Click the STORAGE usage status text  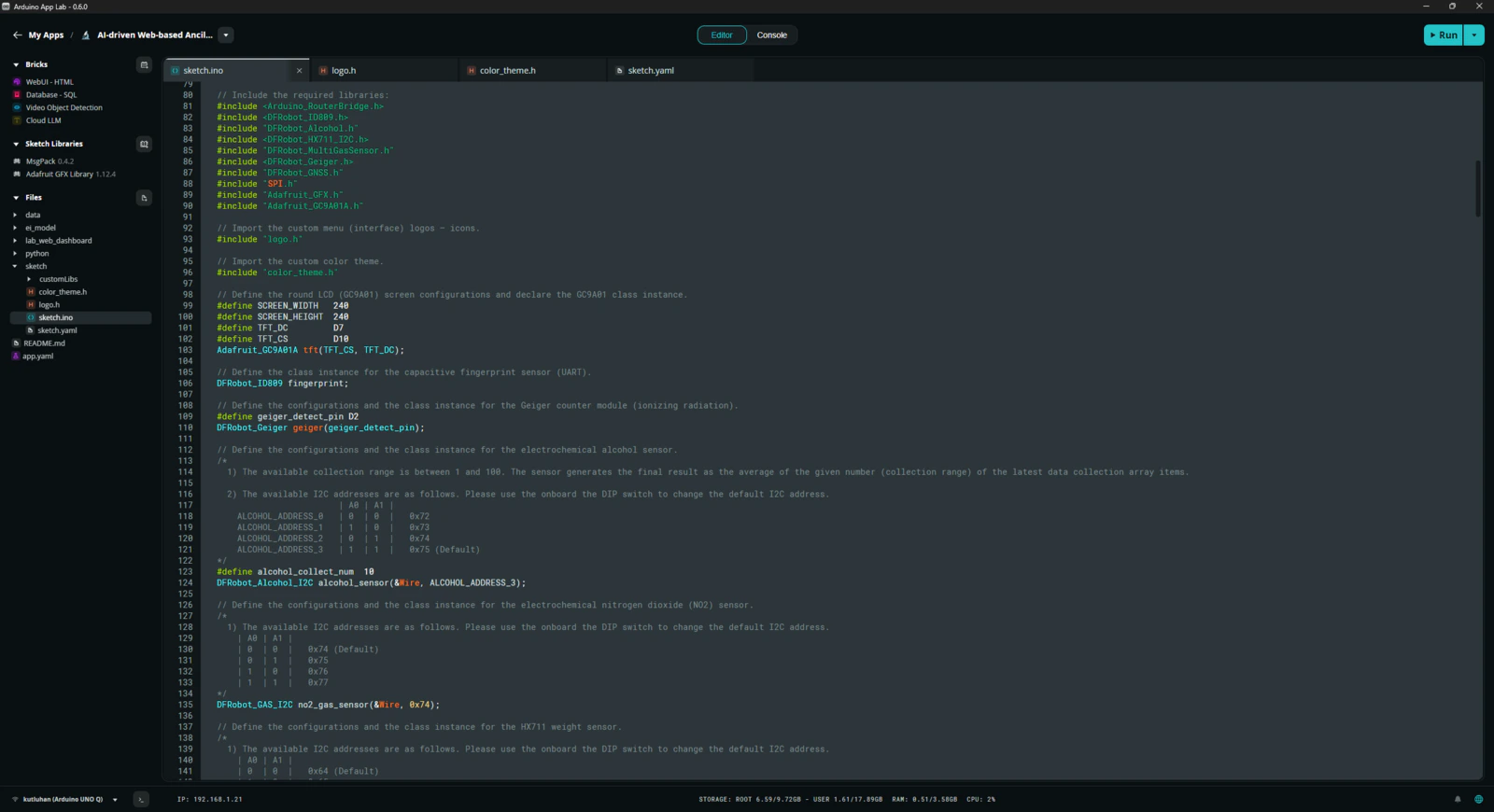pos(790,800)
